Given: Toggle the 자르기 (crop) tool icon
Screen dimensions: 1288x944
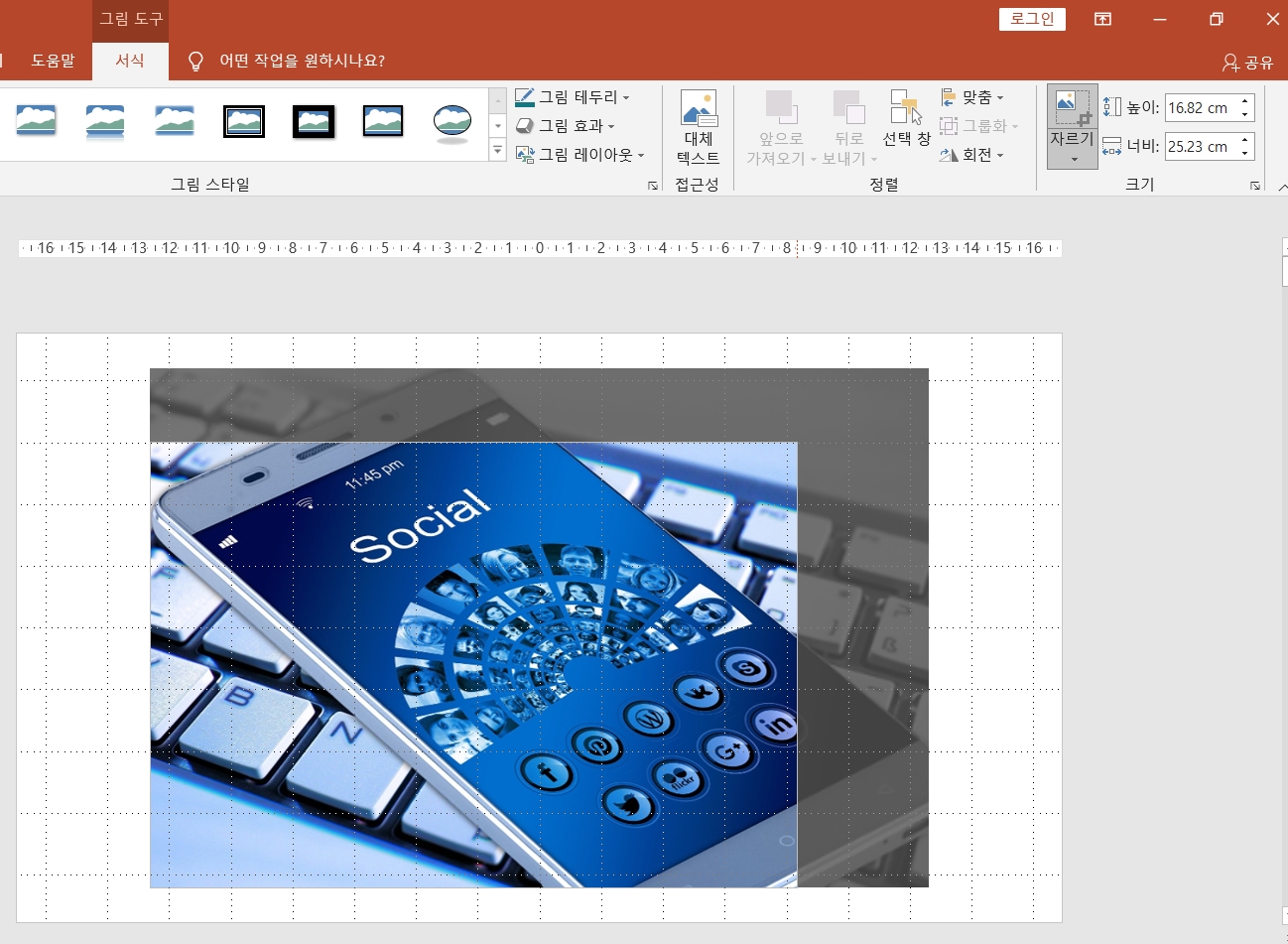Looking at the screenshot, I should pyautogui.click(x=1072, y=105).
